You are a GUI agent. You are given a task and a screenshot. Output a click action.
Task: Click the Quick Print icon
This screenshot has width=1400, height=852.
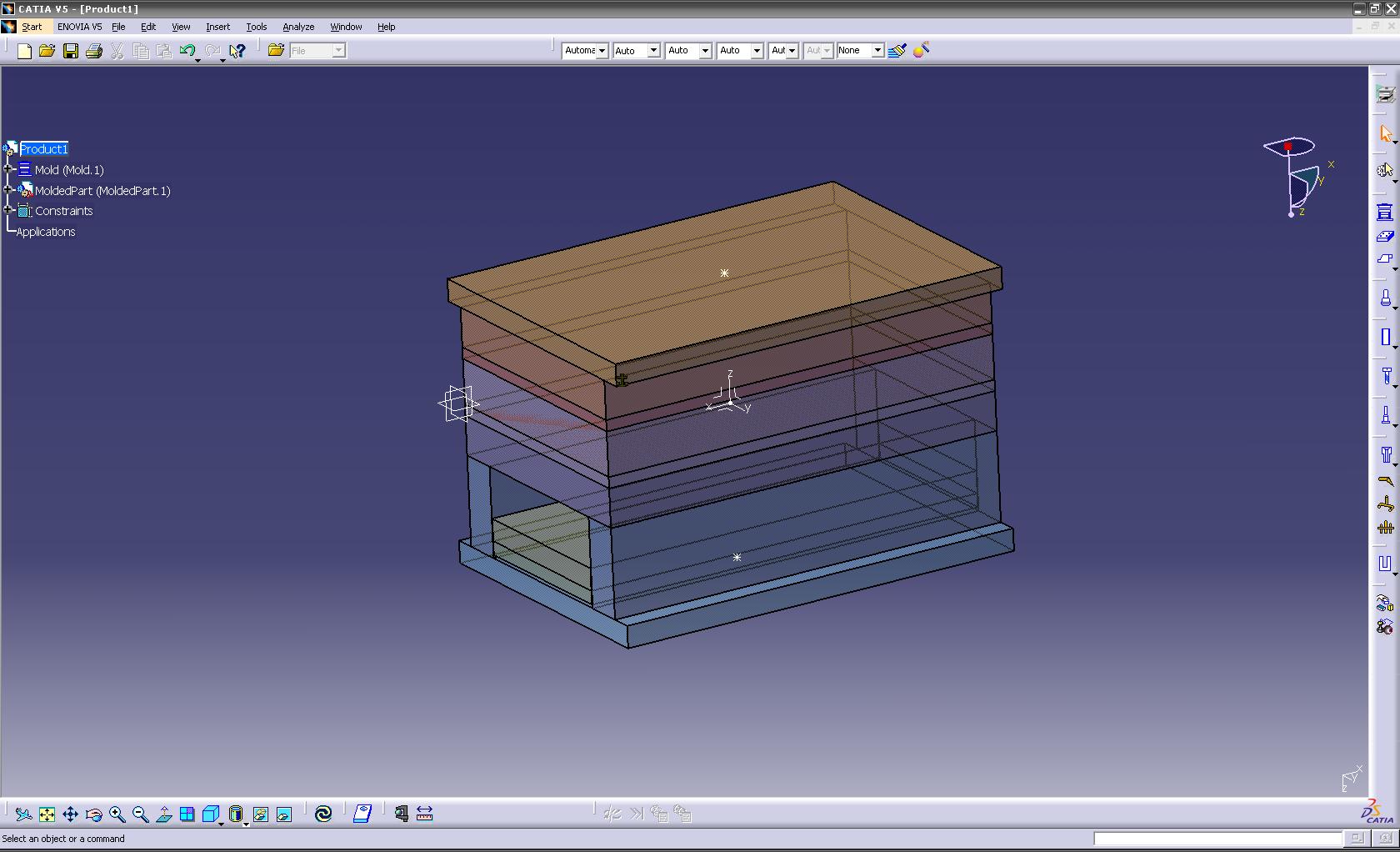pyautogui.click(x=94, y=51)
